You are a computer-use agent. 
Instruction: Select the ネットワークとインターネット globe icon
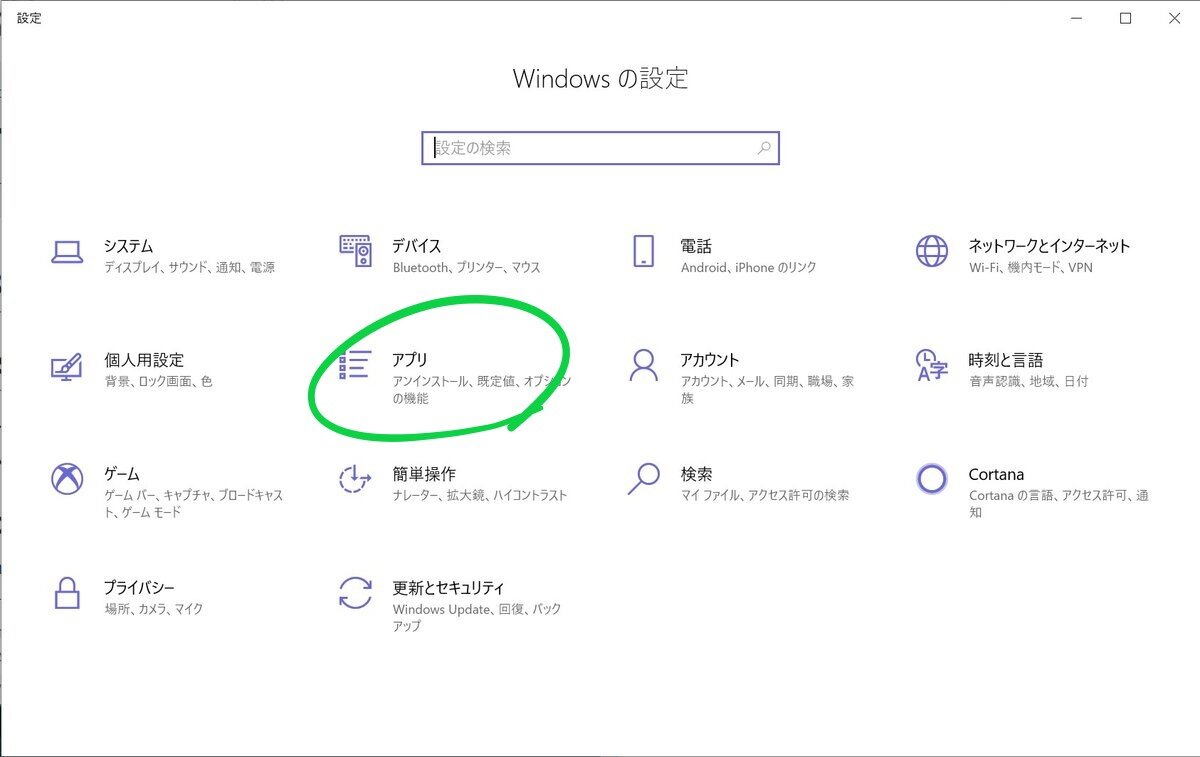(931, 252)
